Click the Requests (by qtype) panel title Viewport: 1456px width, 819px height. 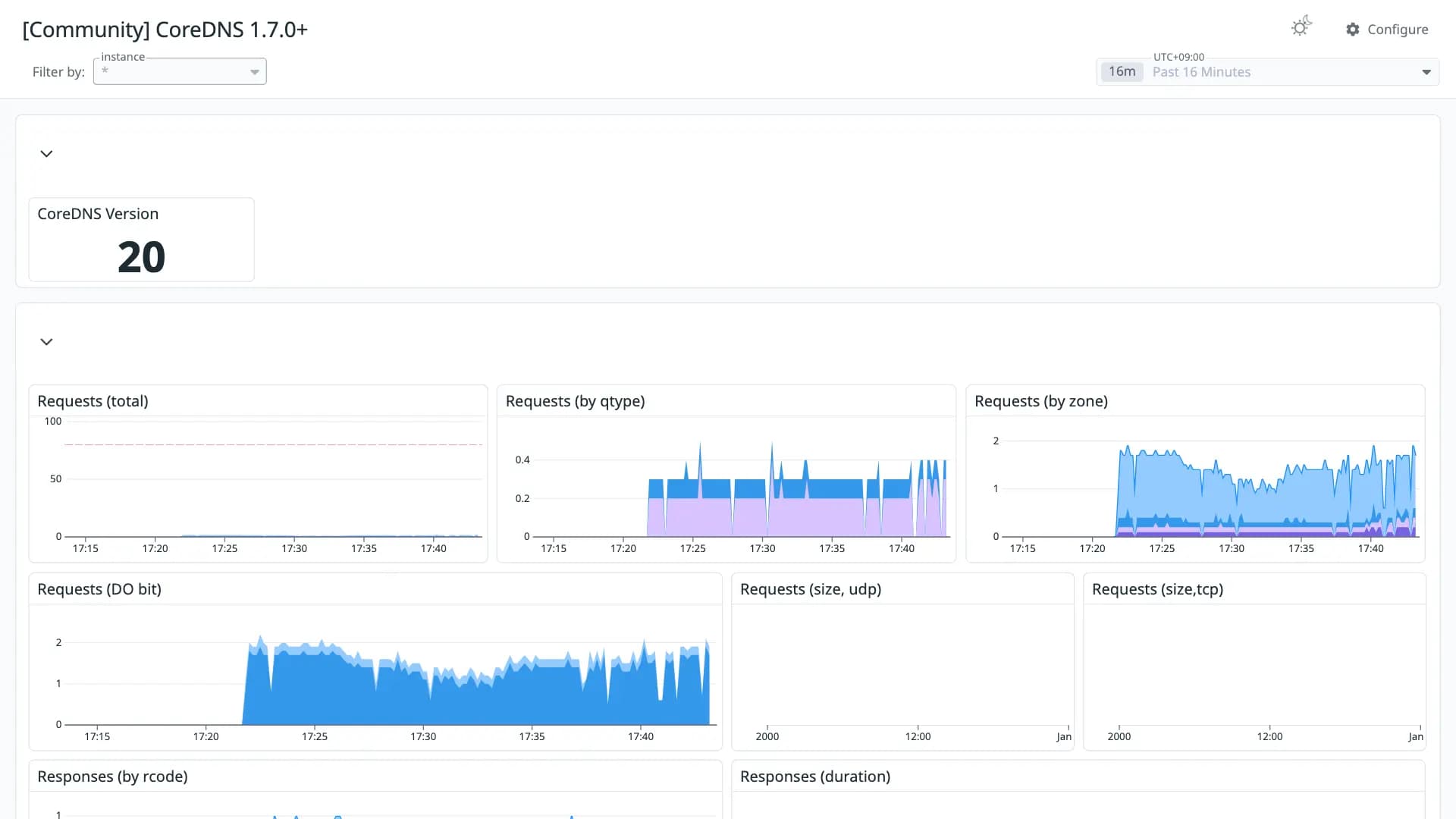(x=575, y=401)
